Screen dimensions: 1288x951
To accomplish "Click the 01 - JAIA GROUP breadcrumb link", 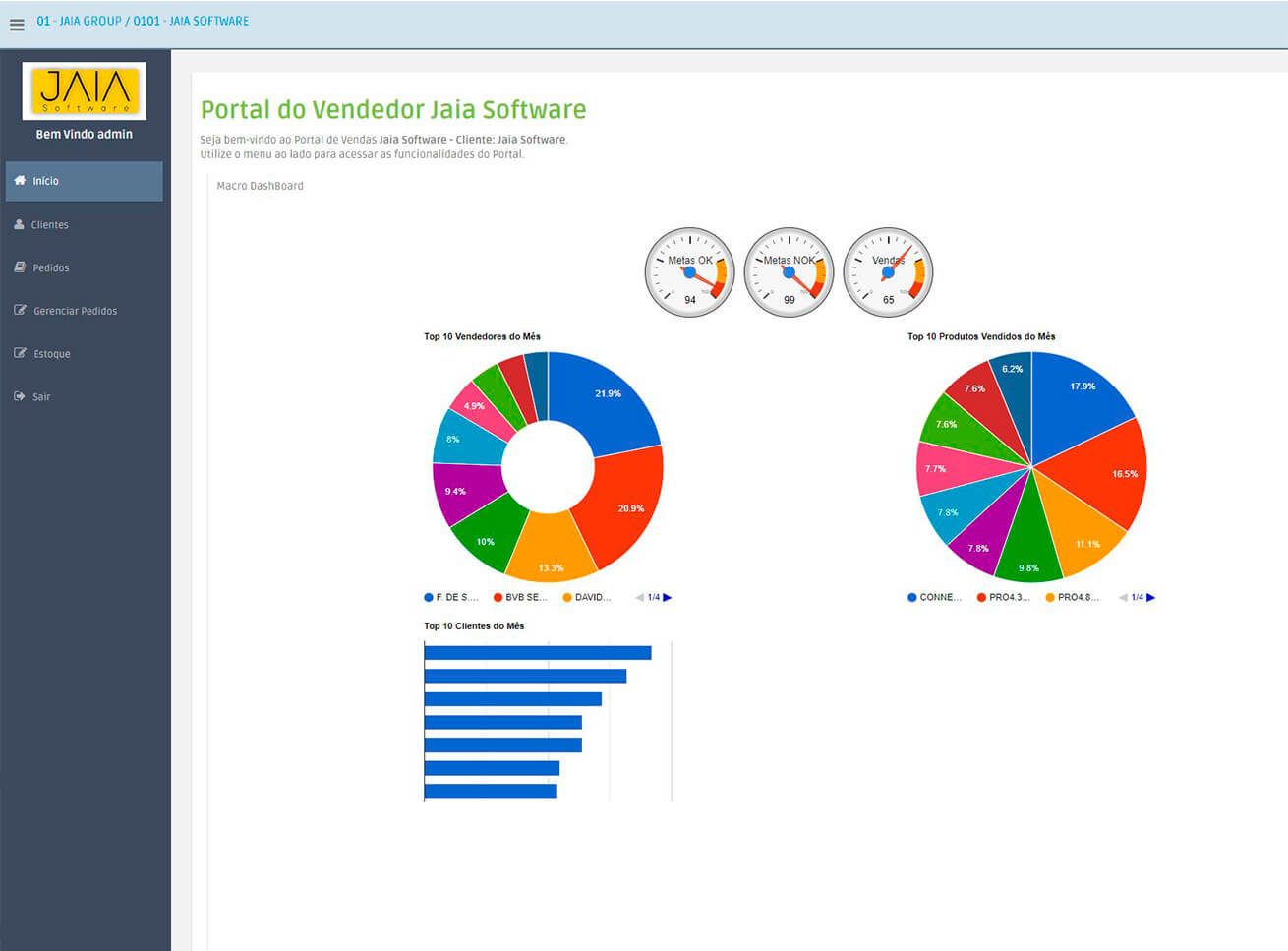I will tap(79, 21).
